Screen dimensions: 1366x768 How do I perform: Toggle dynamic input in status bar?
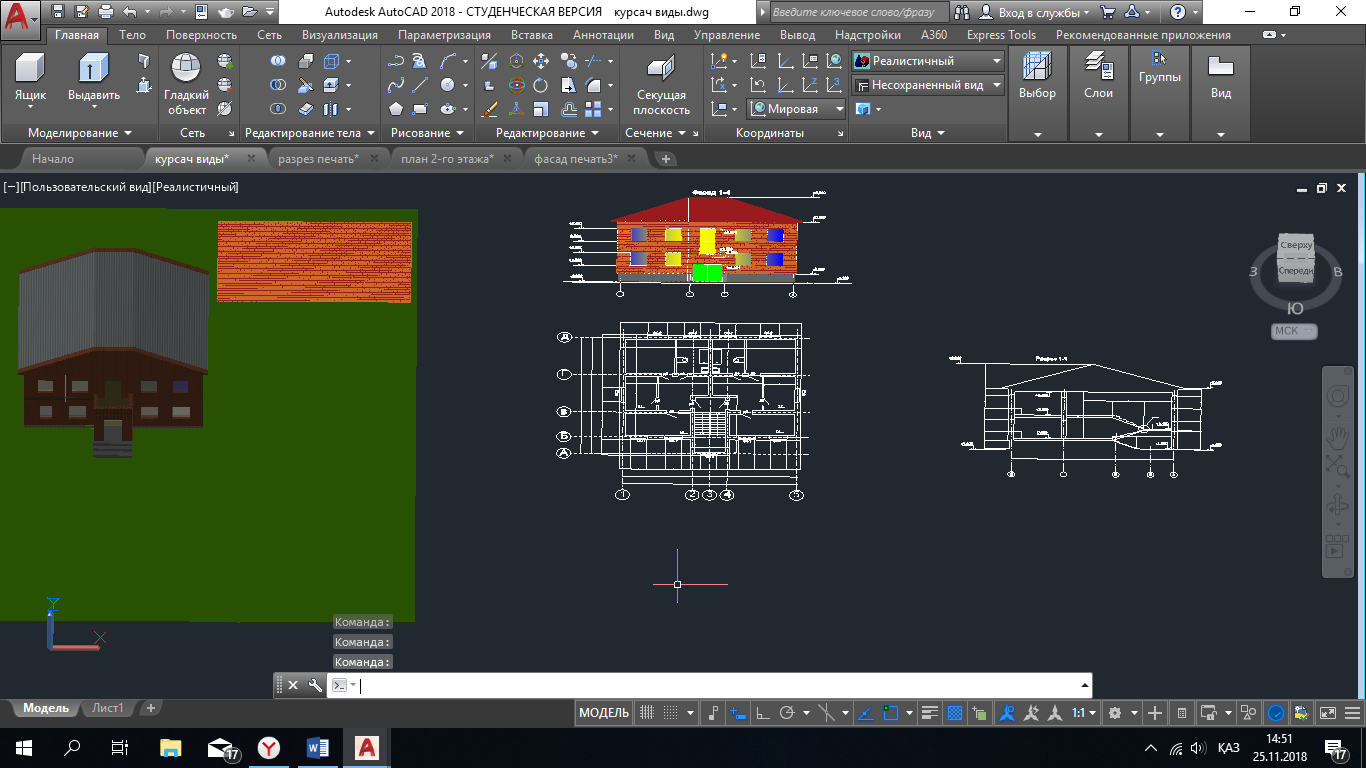(x=739, y=713)
